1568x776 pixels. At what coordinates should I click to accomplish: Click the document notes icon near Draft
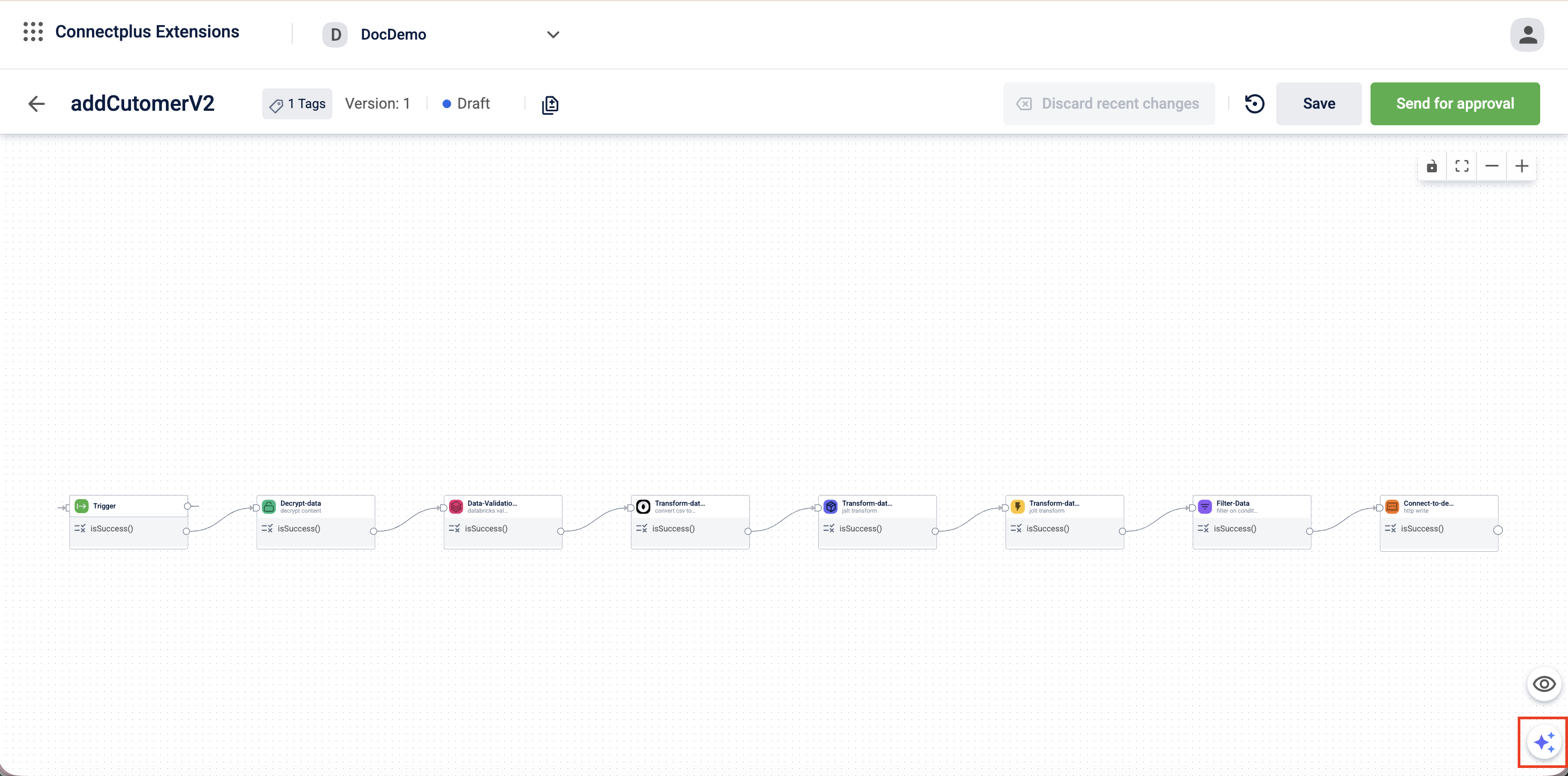point(550,105)
